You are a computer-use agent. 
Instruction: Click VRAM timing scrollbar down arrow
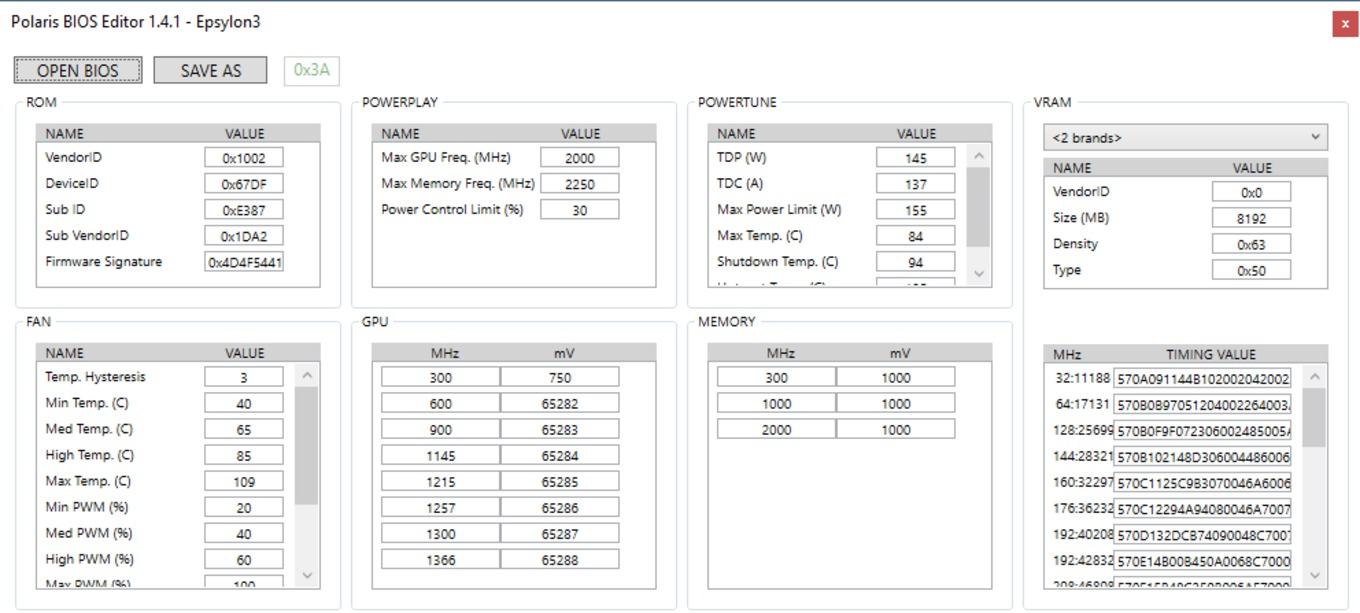[1315, 576]
